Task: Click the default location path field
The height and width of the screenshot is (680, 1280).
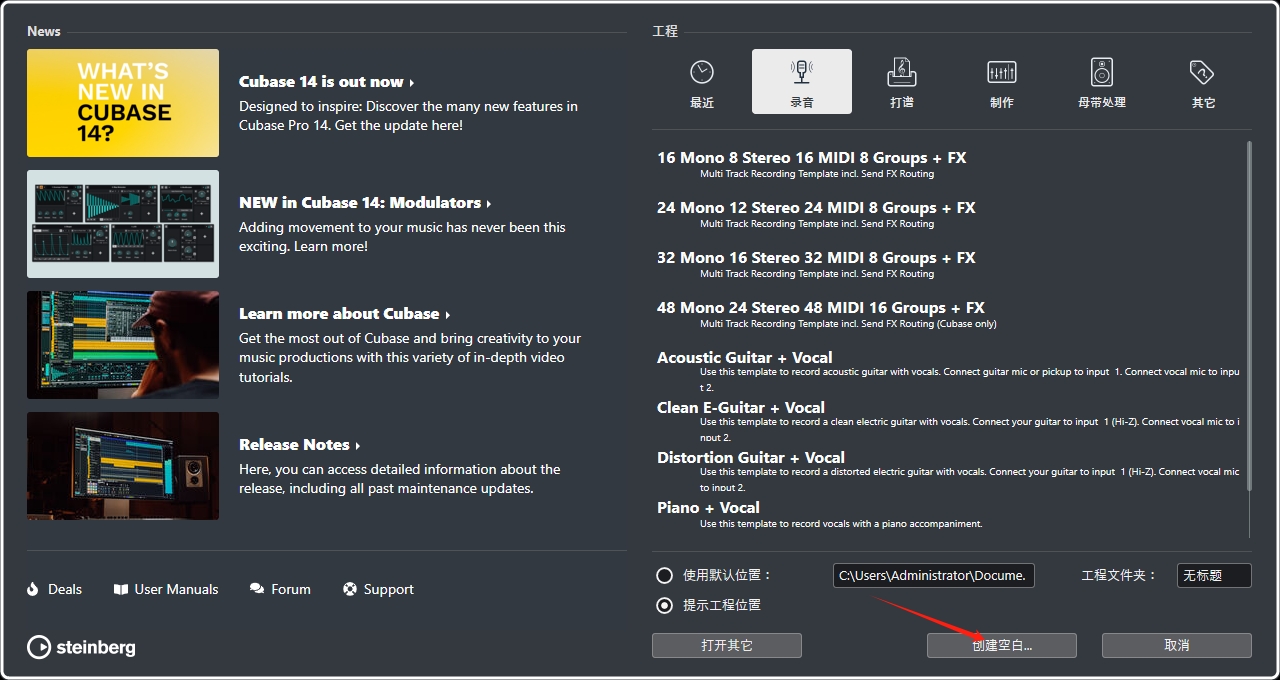Action: click(x=933, y=575)
